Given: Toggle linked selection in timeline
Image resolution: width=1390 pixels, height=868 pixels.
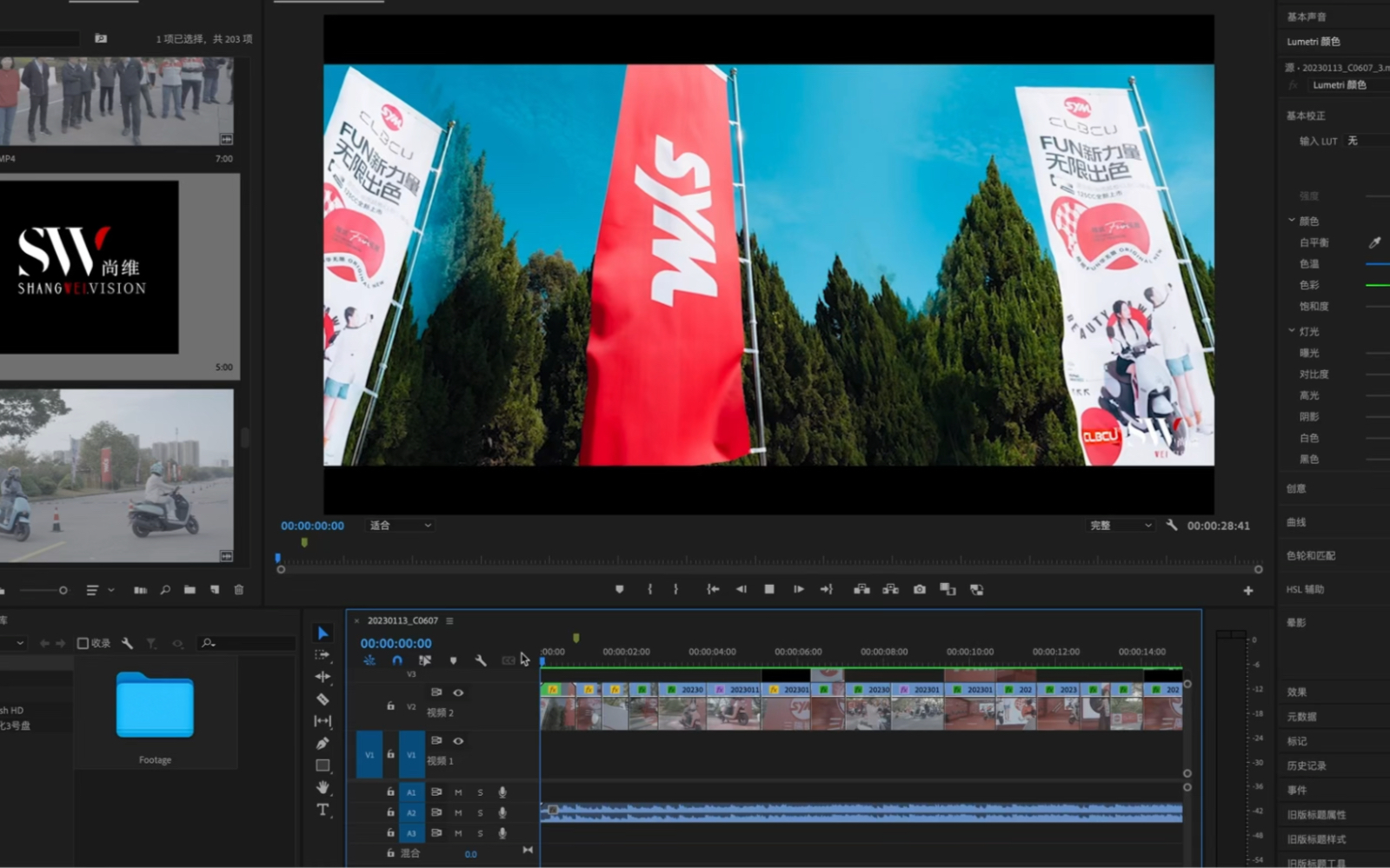Looking at the screenshot, I should pyautogui.click(x=425, y=660).
